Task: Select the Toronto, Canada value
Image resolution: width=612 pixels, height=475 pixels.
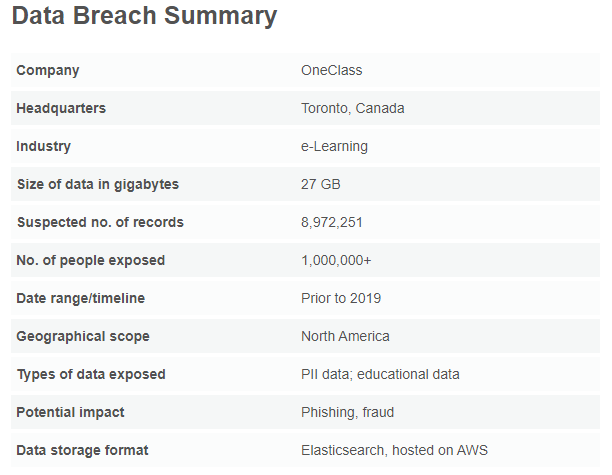Action: pyautogui.click(x=352, y=108)
